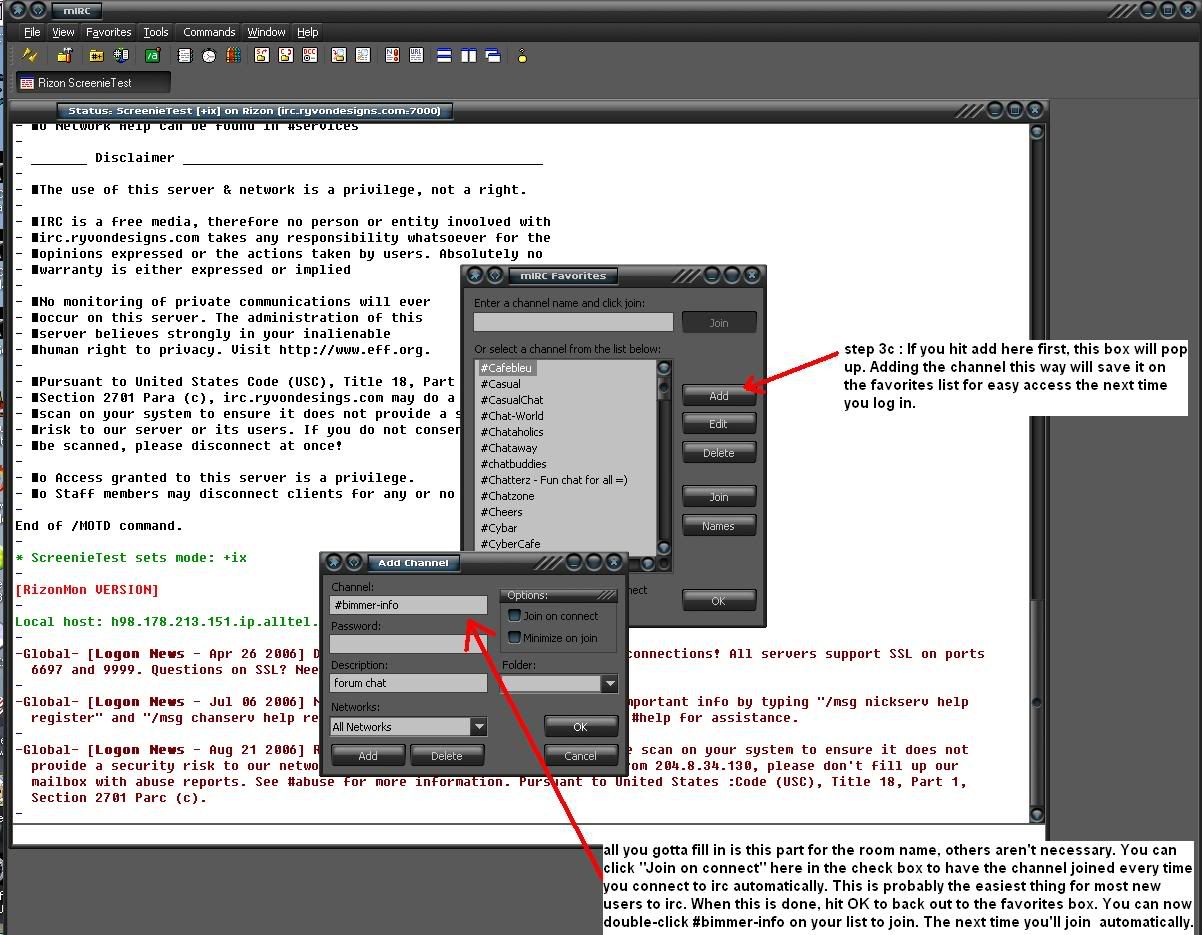Click Delete in the mIRC Favorites dialog
The height and width of the screenshot is (935, 1202).
pos(719,453)
